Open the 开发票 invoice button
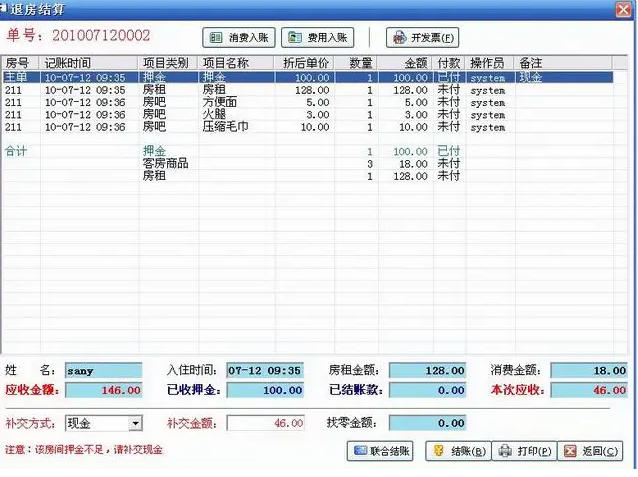638x477 pixels. pos(422,38)
